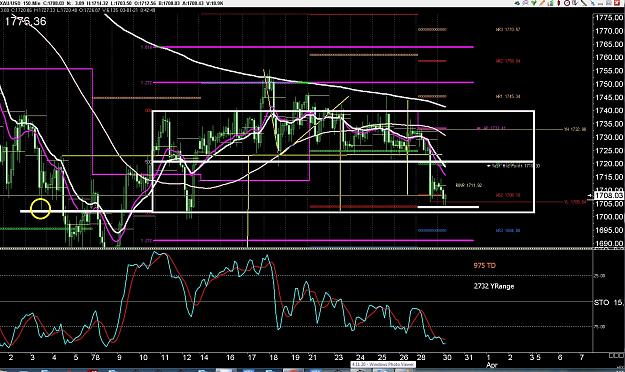625x372 pixels.
Task: Click the 1775.00 price axis label
Action: click(609, 18)
